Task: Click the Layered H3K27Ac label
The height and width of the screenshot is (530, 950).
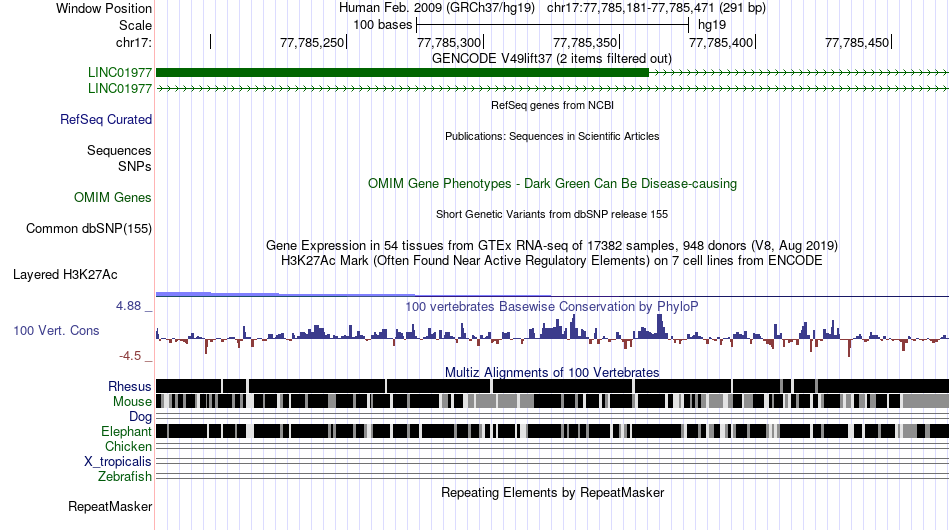Action: [65, 274]
